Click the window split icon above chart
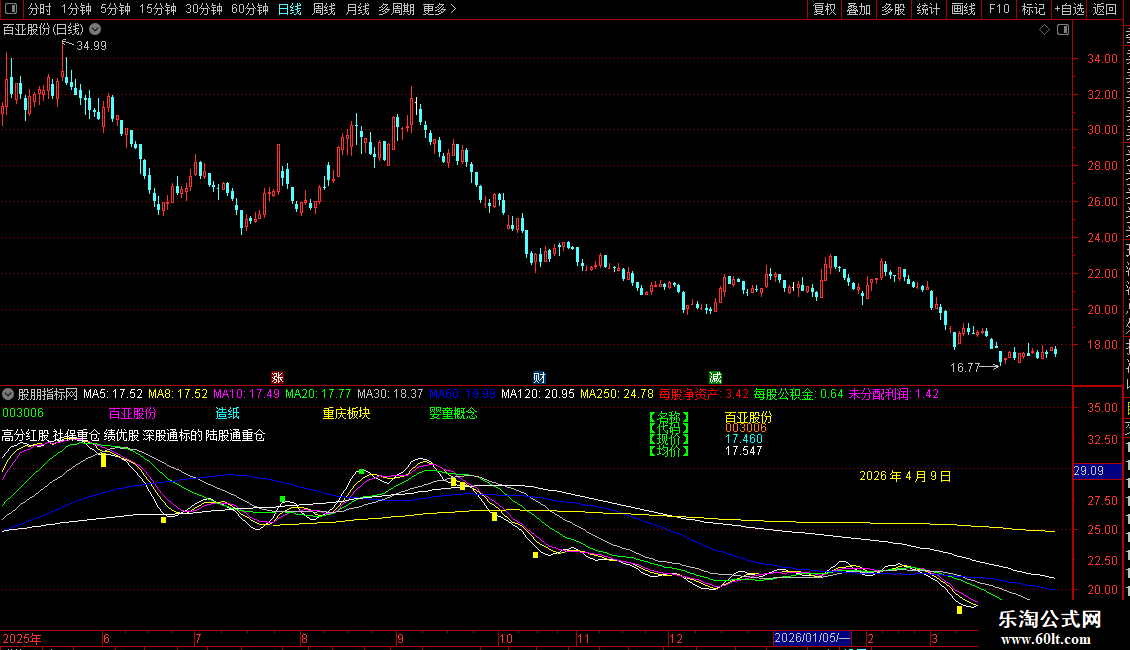 coord(1063,30)
